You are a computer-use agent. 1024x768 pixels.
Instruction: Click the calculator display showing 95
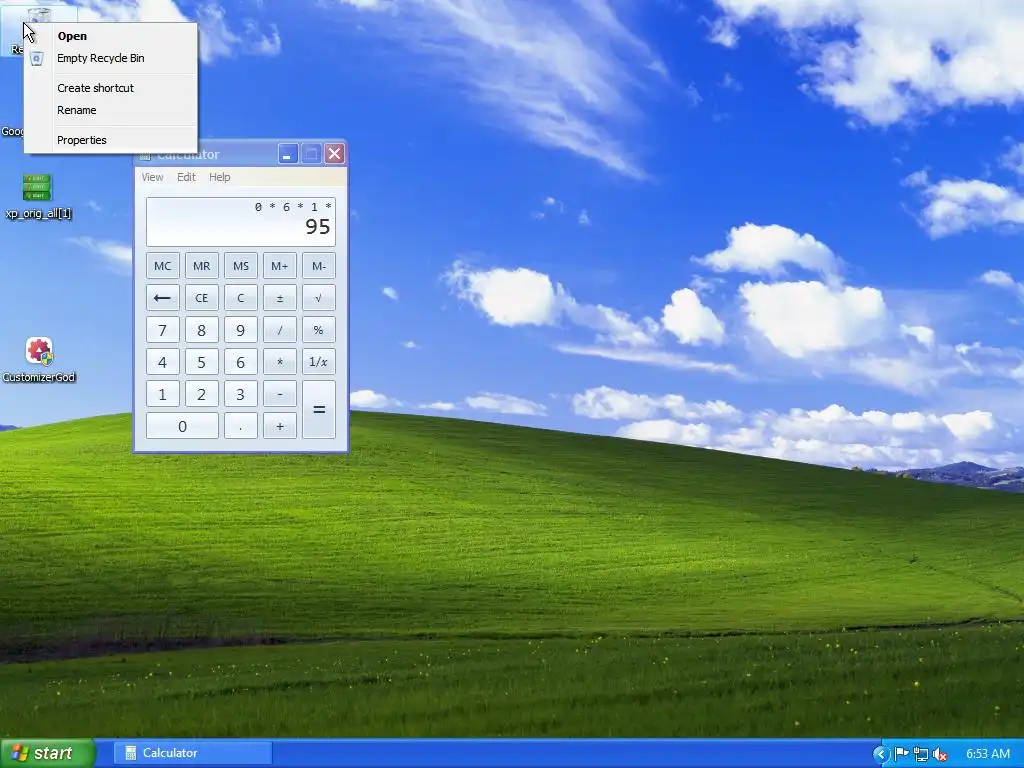pos(241,222)
